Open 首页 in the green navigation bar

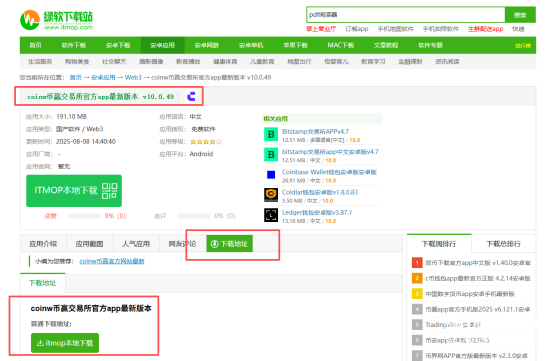click(35, 45)
